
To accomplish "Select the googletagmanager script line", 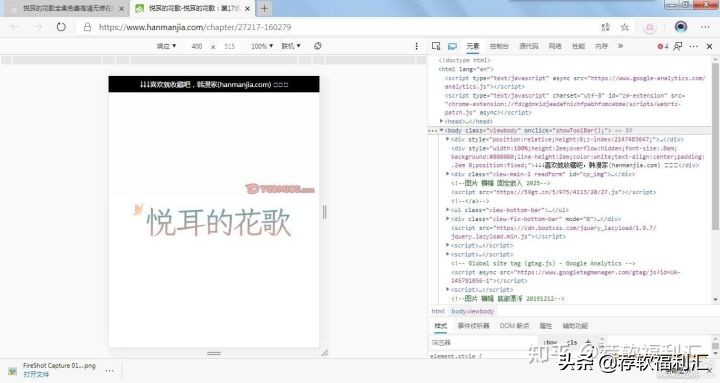I will tap(565, 276).
